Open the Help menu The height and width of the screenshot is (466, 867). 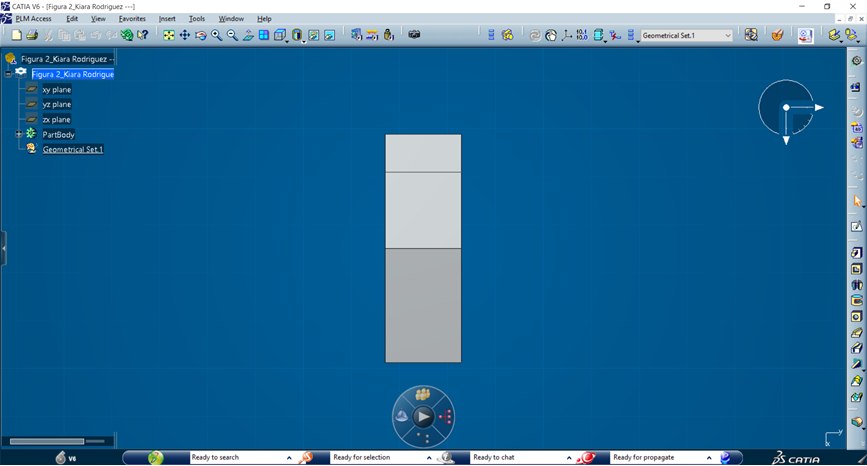[x=264, y=19]
